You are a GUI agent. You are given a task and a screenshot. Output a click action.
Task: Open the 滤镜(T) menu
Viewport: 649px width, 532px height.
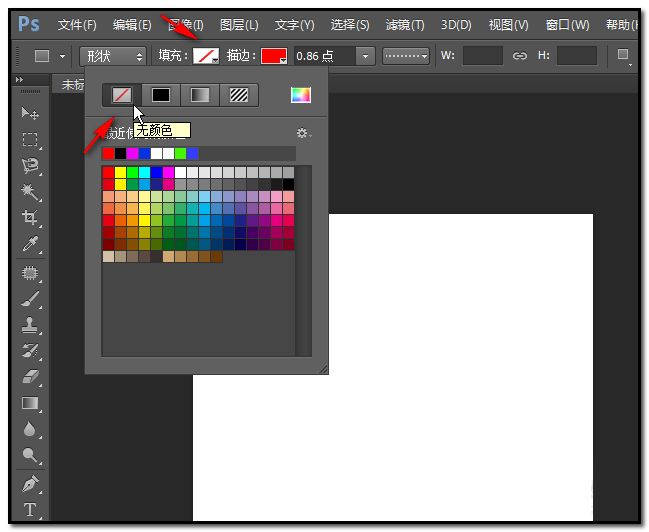[x=404, y=24]
